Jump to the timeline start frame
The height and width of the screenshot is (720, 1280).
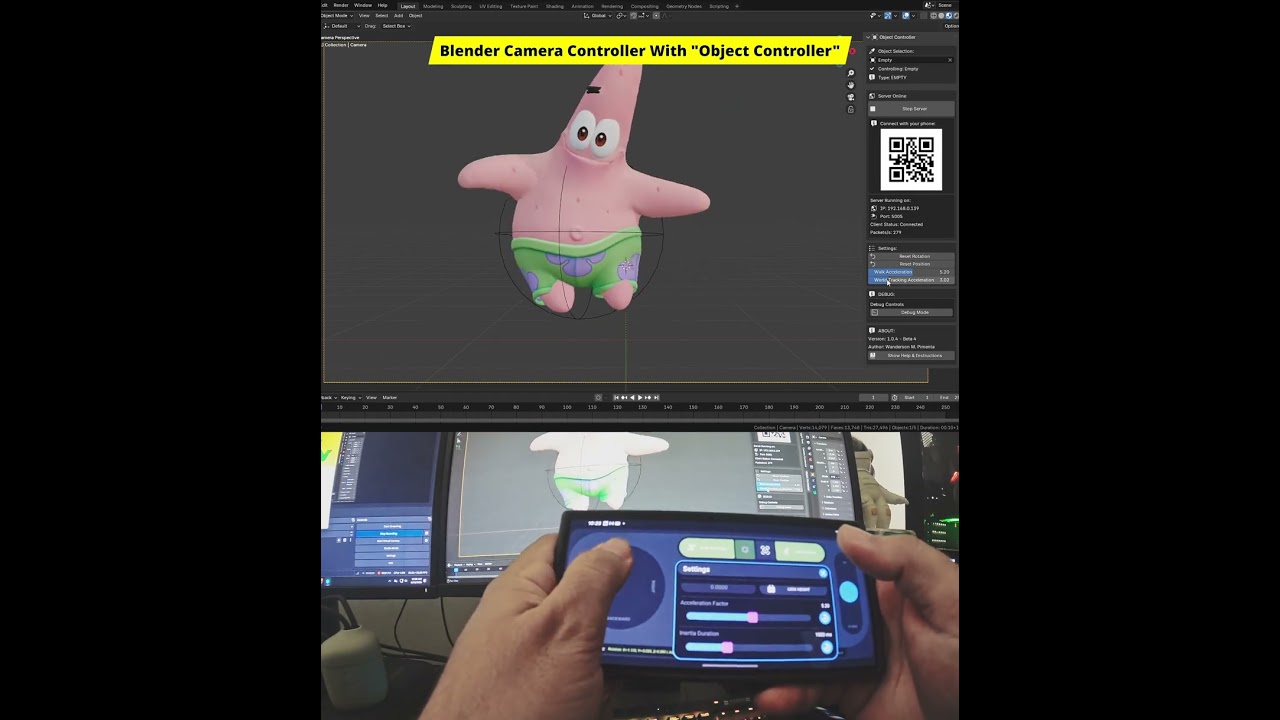coord(616,397)
